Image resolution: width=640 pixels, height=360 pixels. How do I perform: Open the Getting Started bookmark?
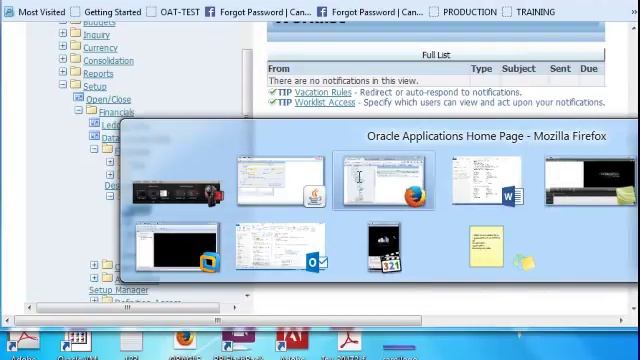[106, 12]
